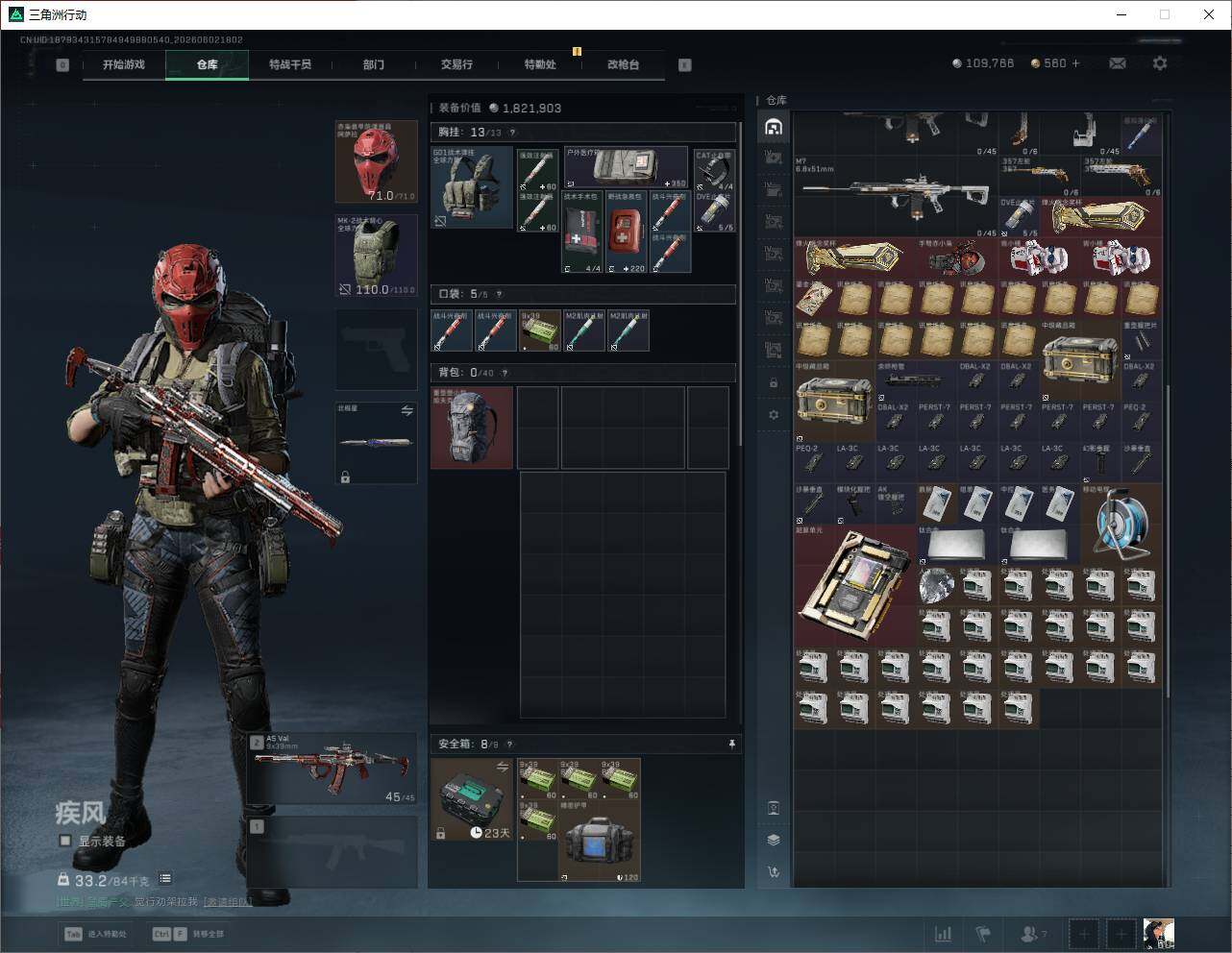Click the 邀请组队 link in chat
The width and height of the screenshot is (1232, 953).
coord(228,901)
